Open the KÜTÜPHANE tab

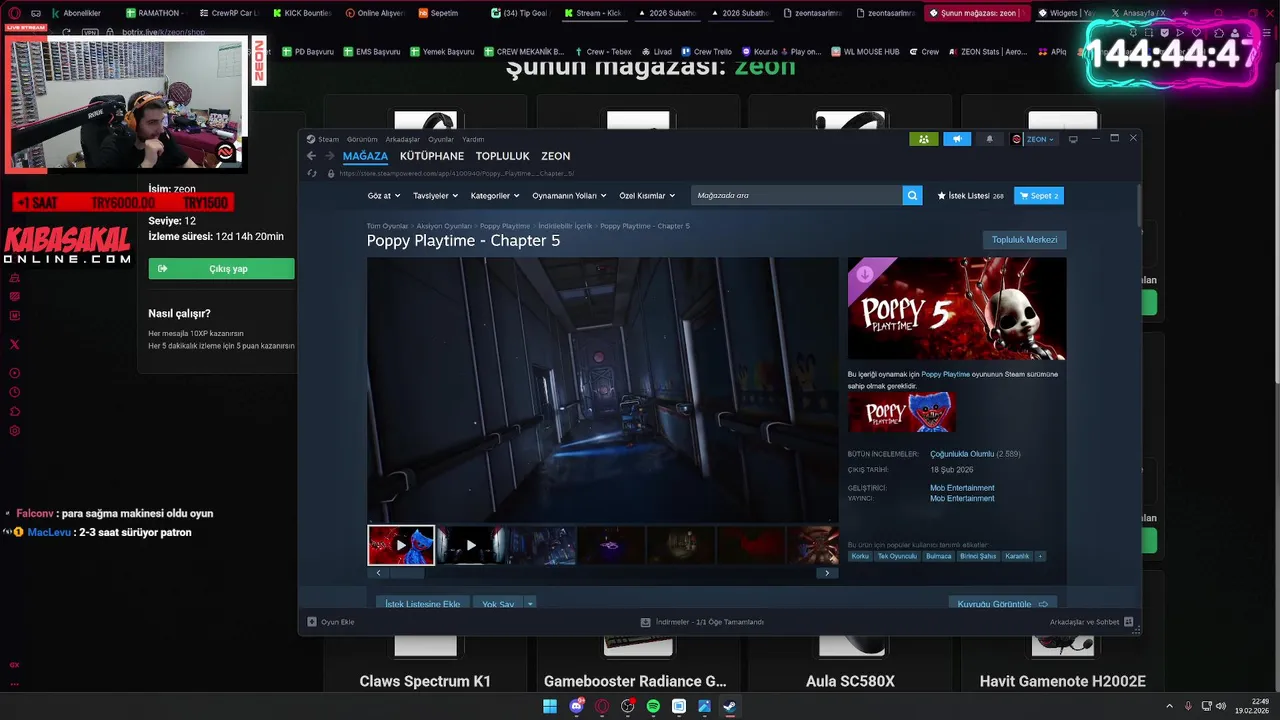coord(432,156)
